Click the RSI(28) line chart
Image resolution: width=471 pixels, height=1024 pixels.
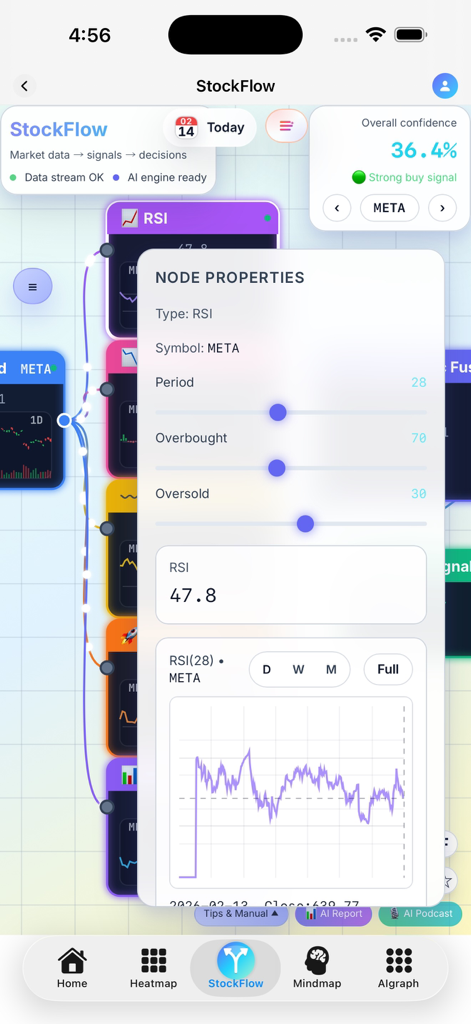point(291,792)
